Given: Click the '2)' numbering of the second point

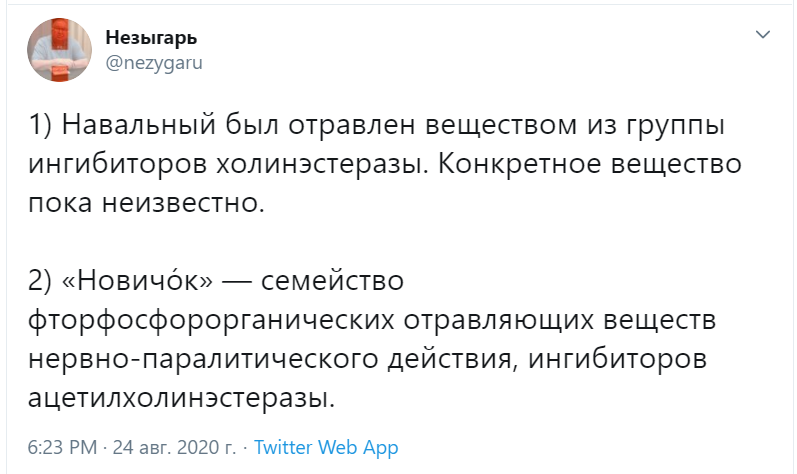Looking at the screenshot, I should (40, 281).
